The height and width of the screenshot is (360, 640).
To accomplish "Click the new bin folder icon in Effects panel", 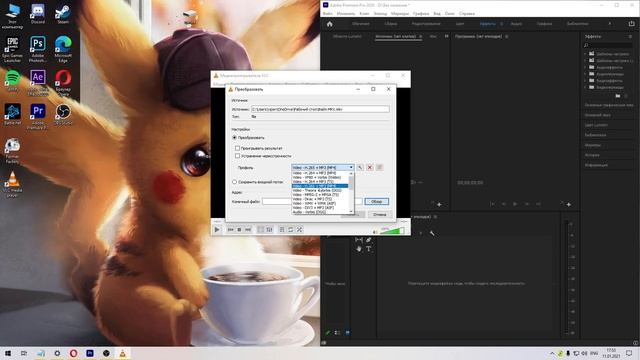I will (x=618, y=96).
